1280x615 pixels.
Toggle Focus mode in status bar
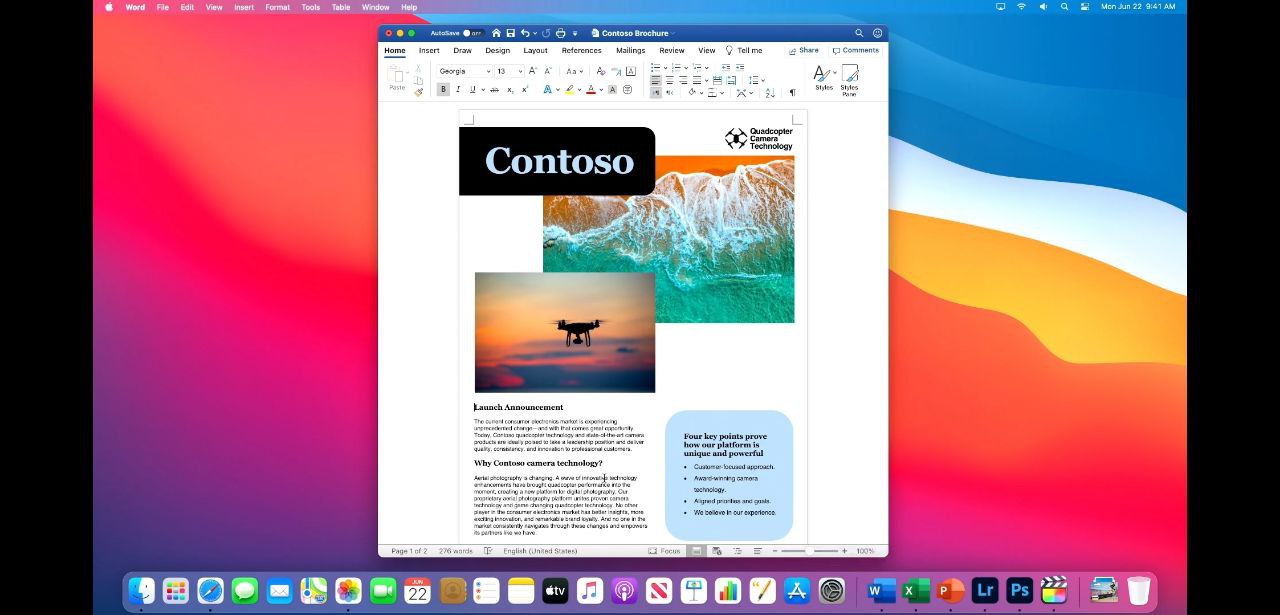tap(664, 551)
